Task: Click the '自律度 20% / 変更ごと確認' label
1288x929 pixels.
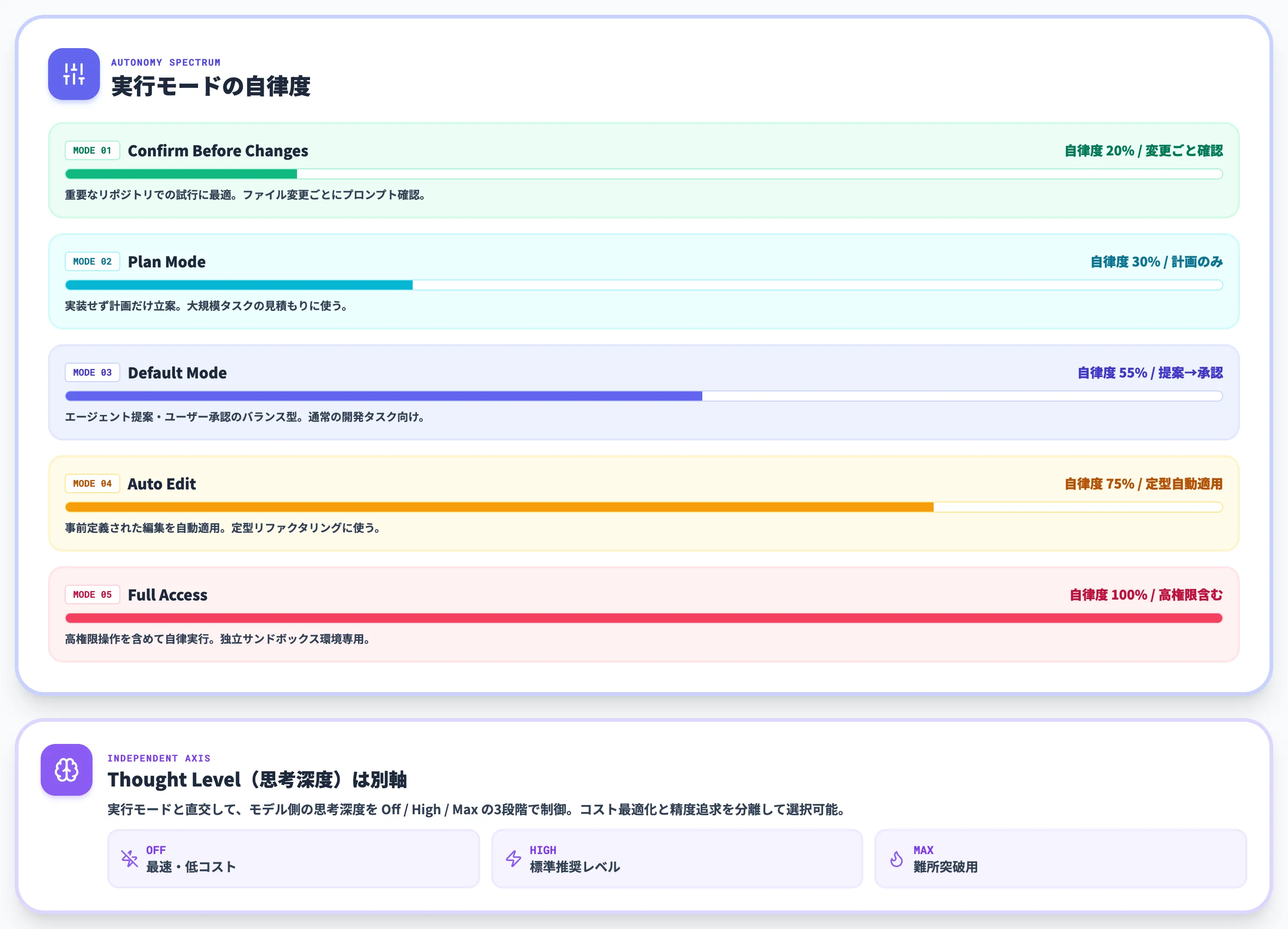Action: coord(1143,150)
